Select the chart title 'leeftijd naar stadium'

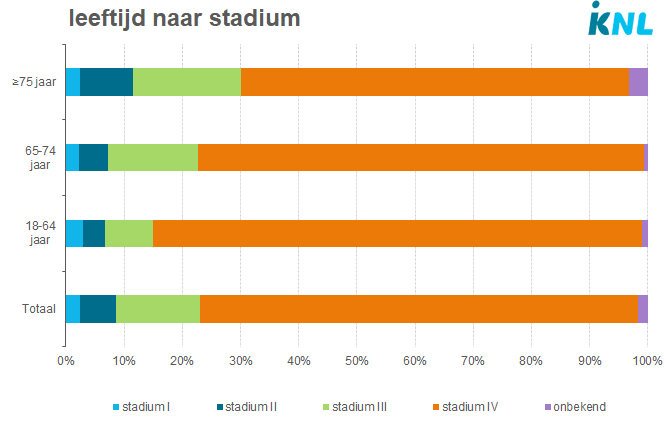pyautogui.click(x=184, y=19)
